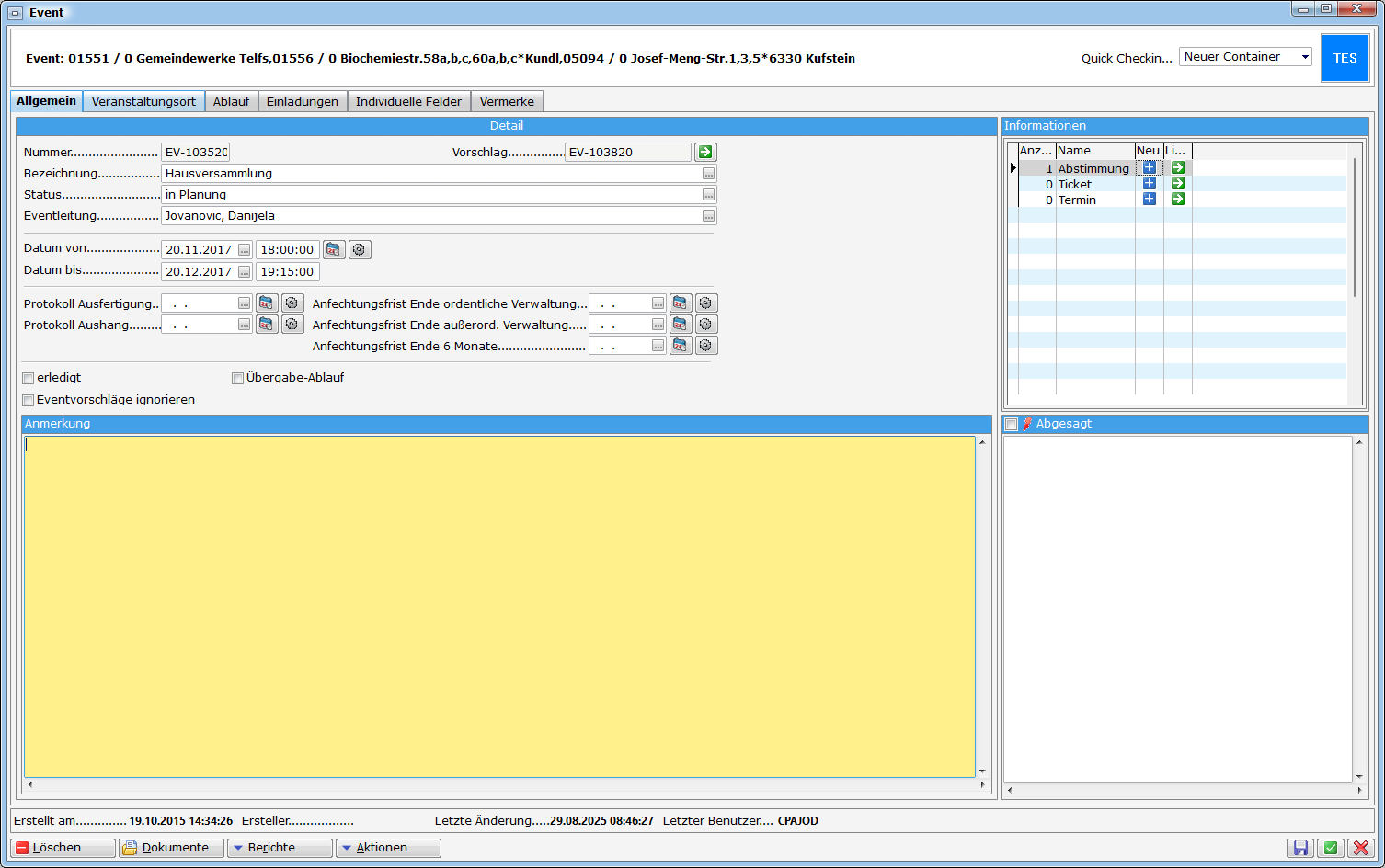Expand the Berichte dropdown menu
This screenshot has height=868, width=1385.
pyautogui.click(x=280, y=848)
